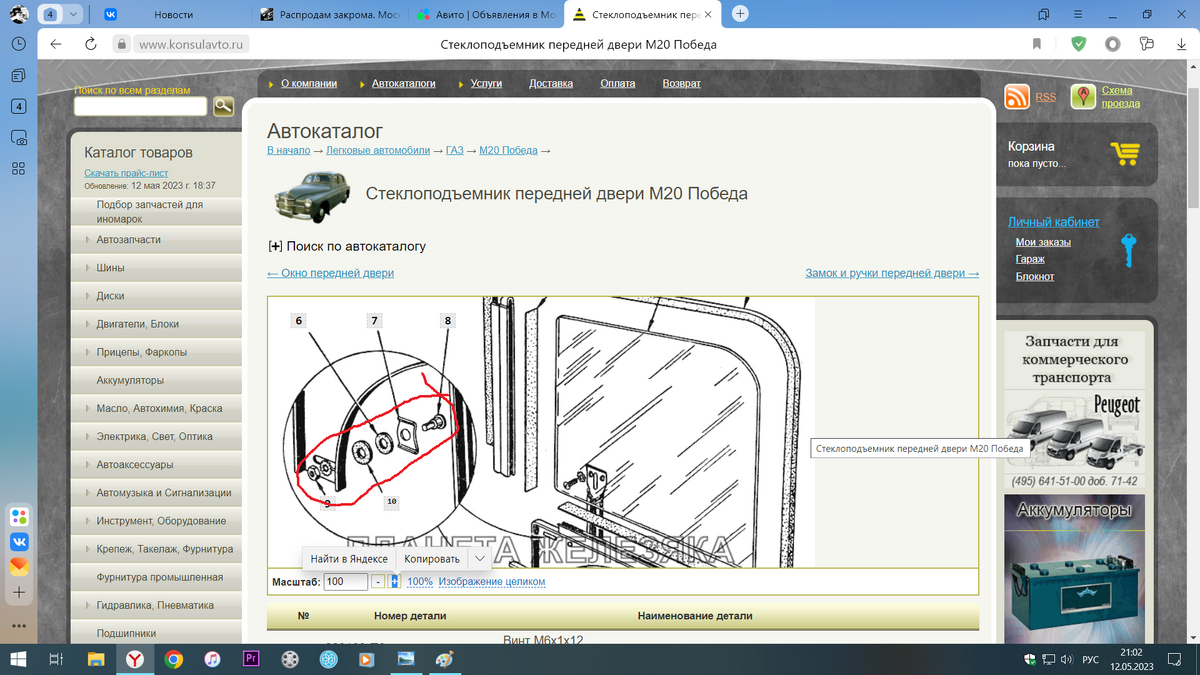The height and width of the screenshot is (675, 1200).
Task: Click the map marker icon next to Схема проезда
Action: 1084,96
